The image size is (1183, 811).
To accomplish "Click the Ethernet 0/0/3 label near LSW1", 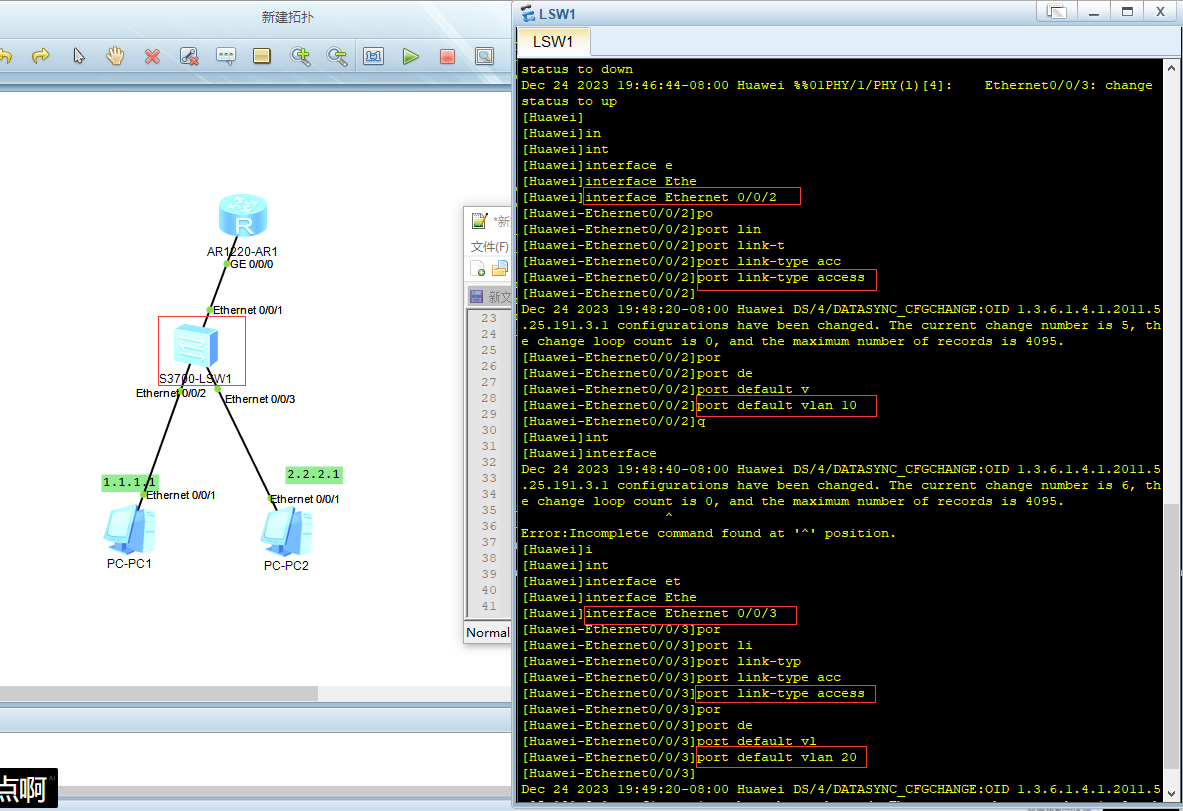I will click(260, 399).
